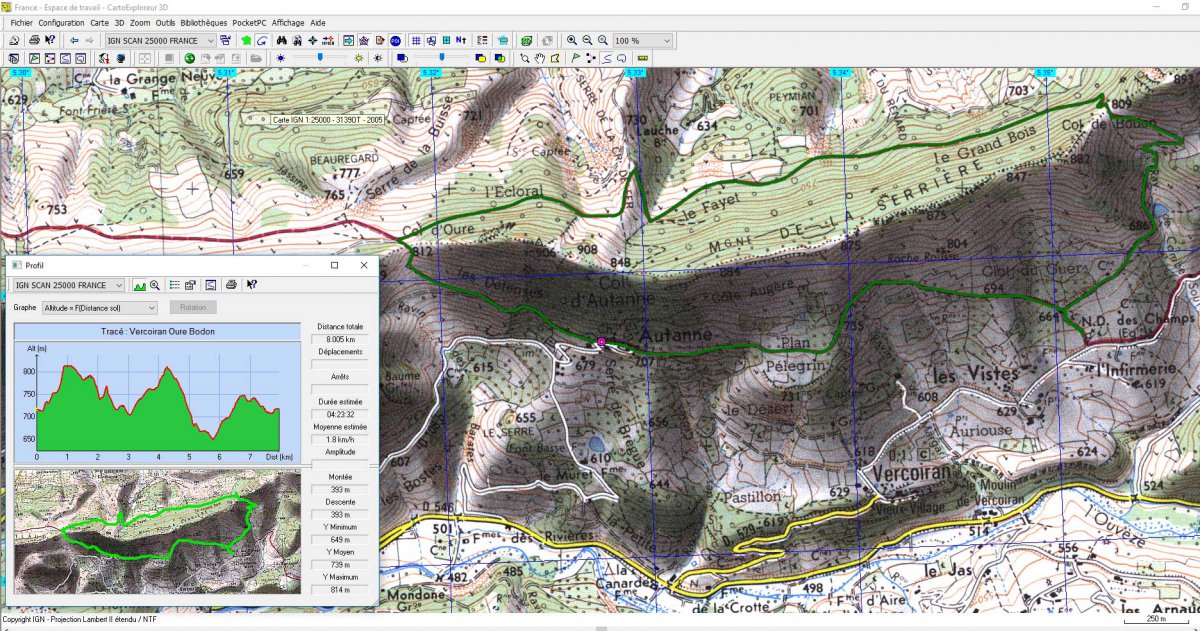Open the 100 % zoom level dropdown
This screenshot has height=631, width=1200.
[642, 41]
